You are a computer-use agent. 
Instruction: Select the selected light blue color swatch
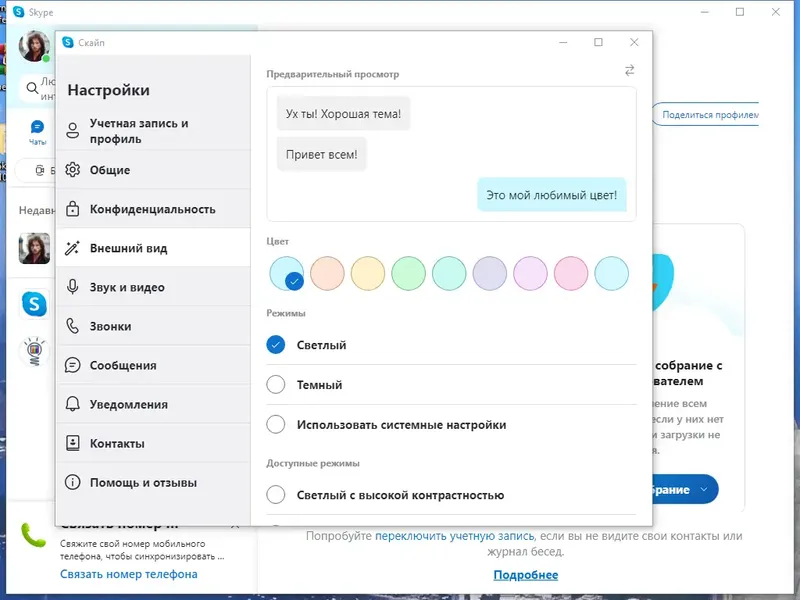[287, 273]
